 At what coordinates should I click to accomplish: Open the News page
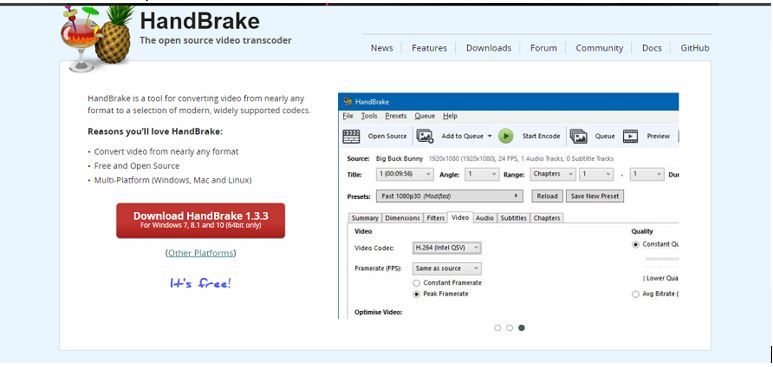pyautogui.click(x=382, y=48)
